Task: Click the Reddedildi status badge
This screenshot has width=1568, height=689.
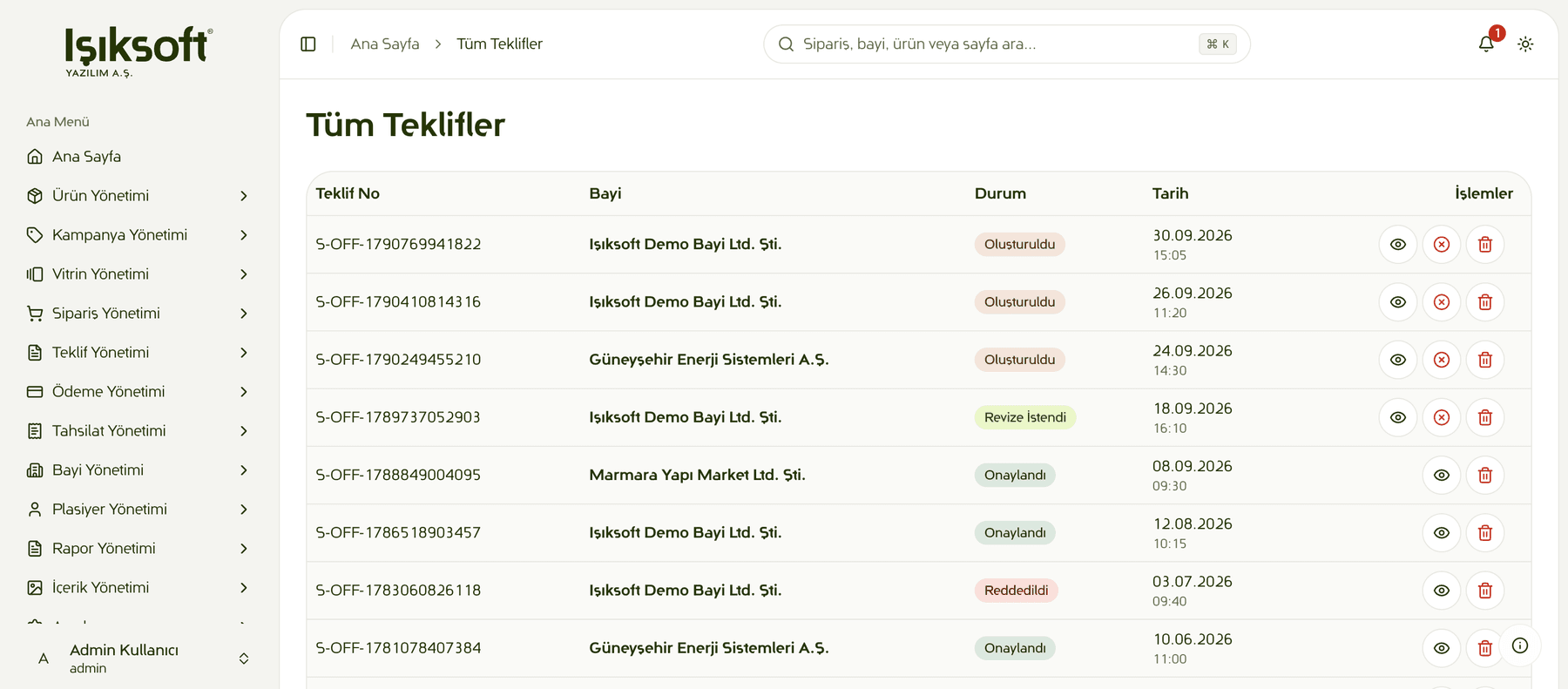Action: (1016, 591)
